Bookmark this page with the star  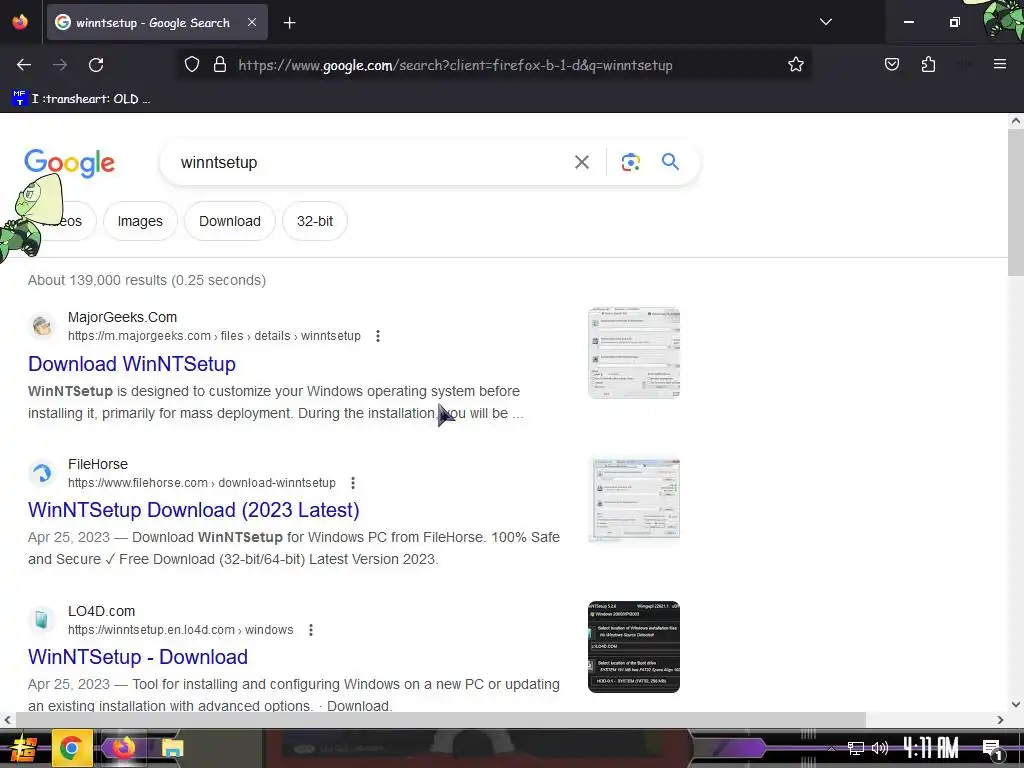coord(795,65)
